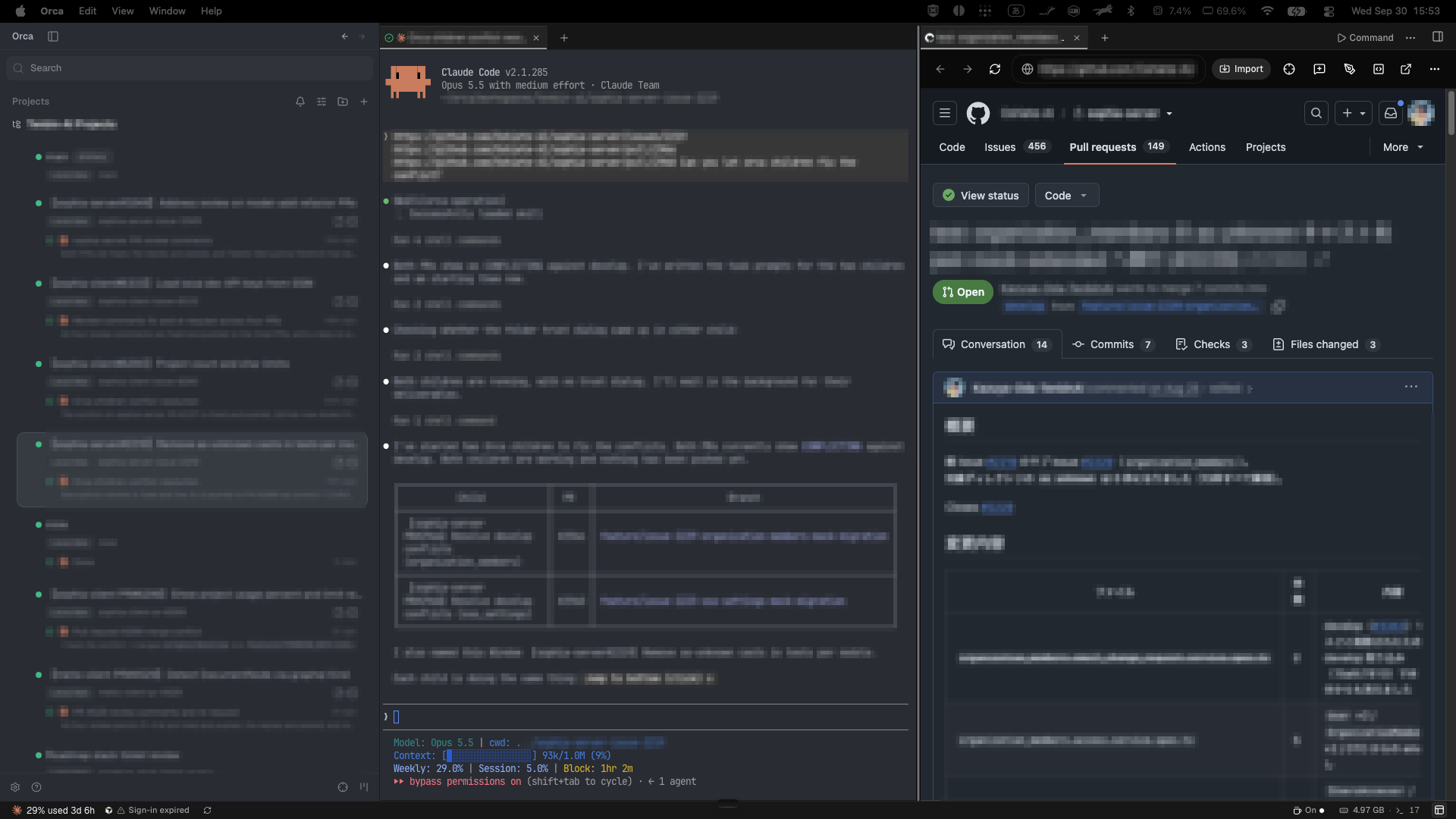Image resolution: width=1456 pixels, height=819 pixels.
Task: Open the more options dots next to Command
Action: [1410, 38]
